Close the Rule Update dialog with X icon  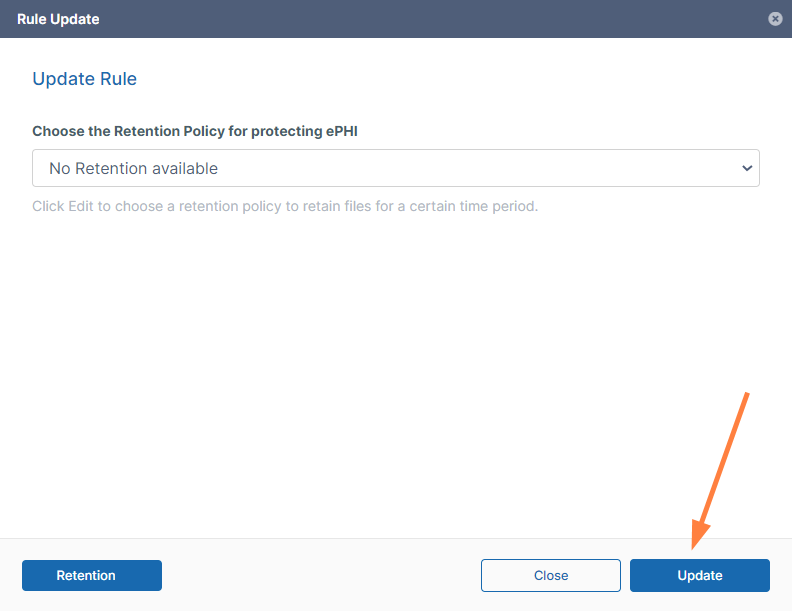pyautogui.click(x=774, y=19)
